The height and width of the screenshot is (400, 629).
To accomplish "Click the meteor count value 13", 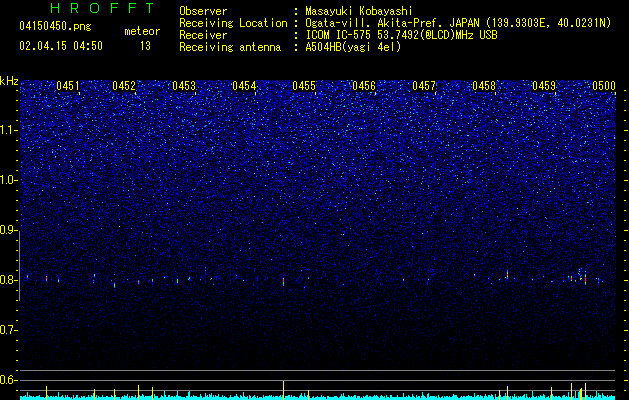I will pos(145,46).
